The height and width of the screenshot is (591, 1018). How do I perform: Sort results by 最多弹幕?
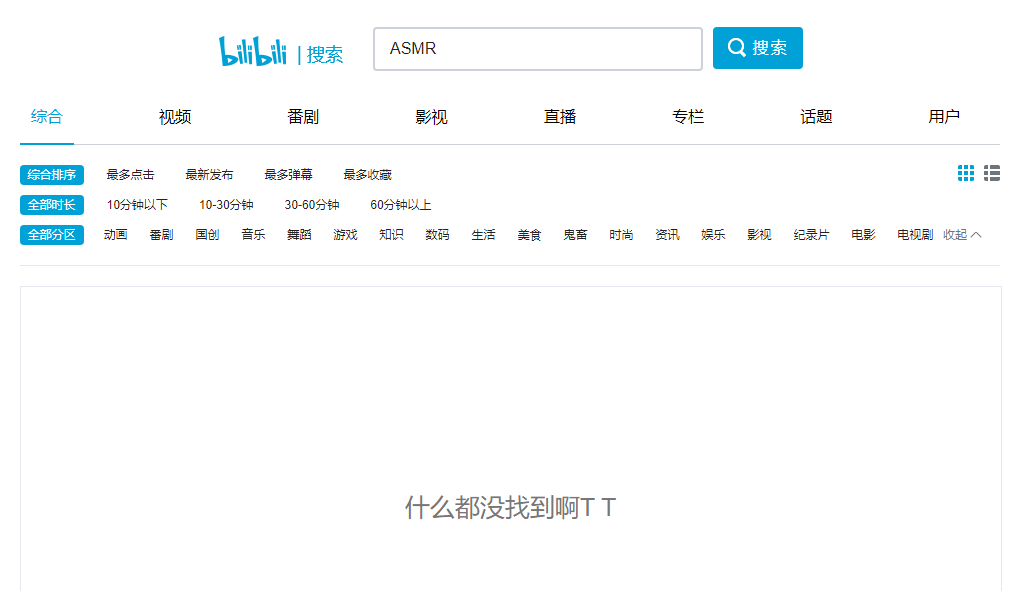(x=288, y=175)
